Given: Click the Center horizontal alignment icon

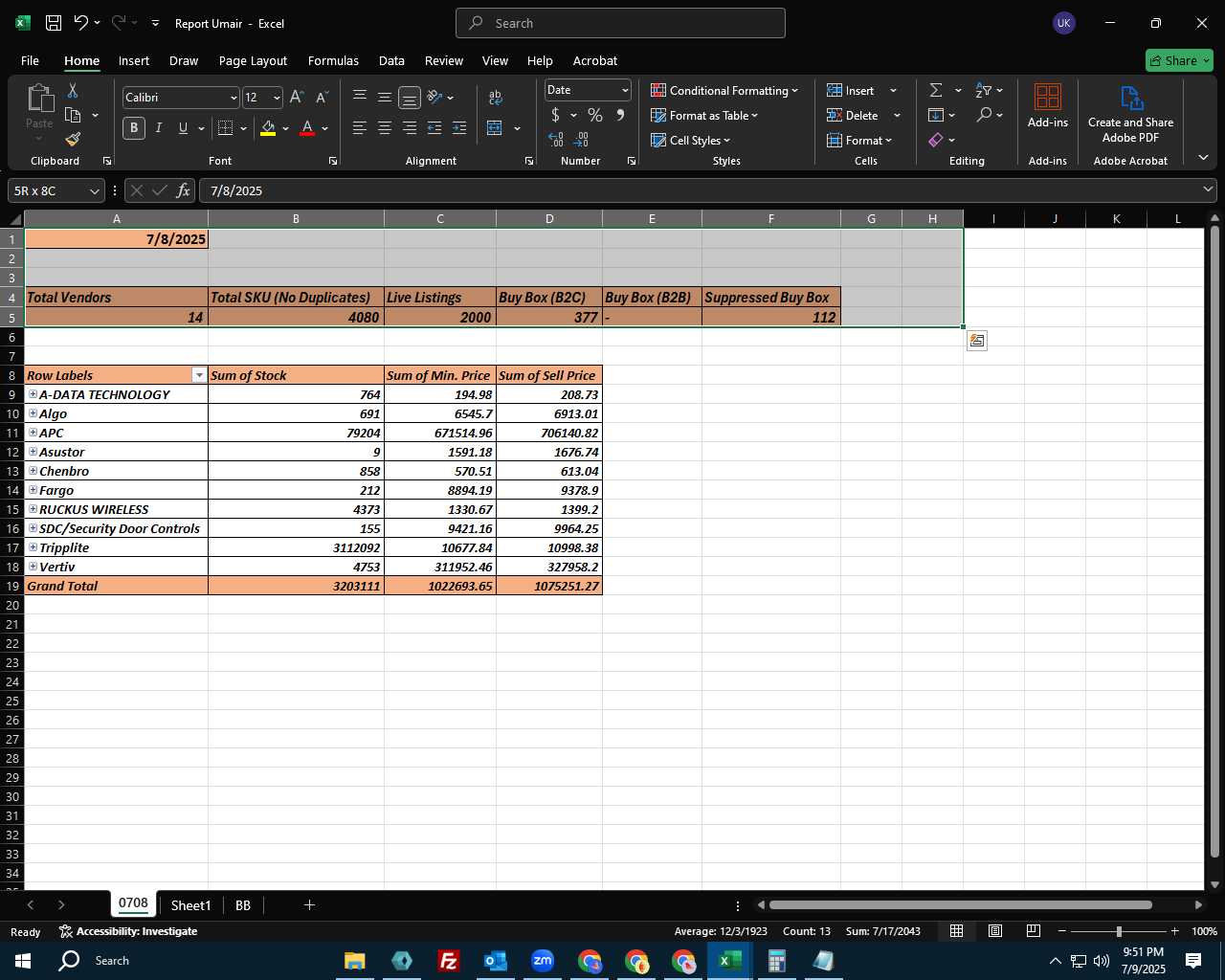Looking at the screenshot, I should point(384,127).
